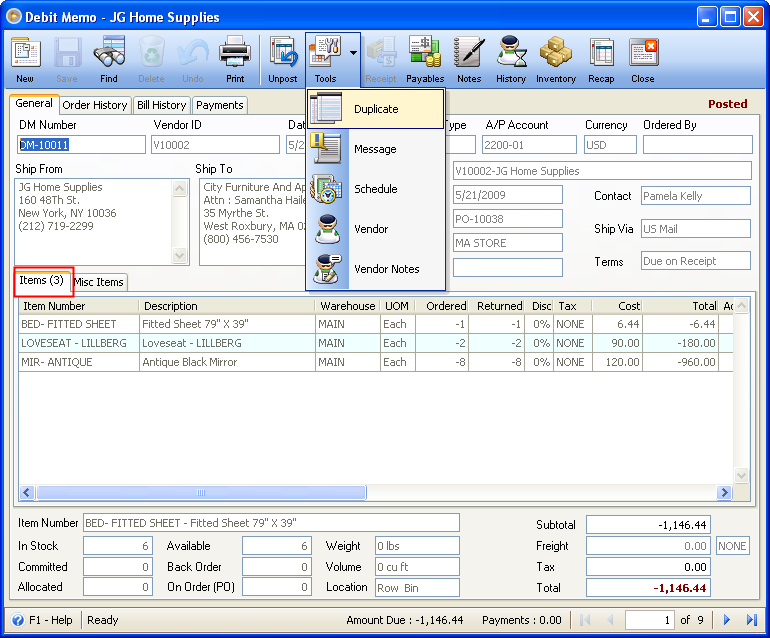This screenshot has height=638, width=770.
Task: Select the Misc Items tab
Action: pyautogui.click(x=99, y=282)
